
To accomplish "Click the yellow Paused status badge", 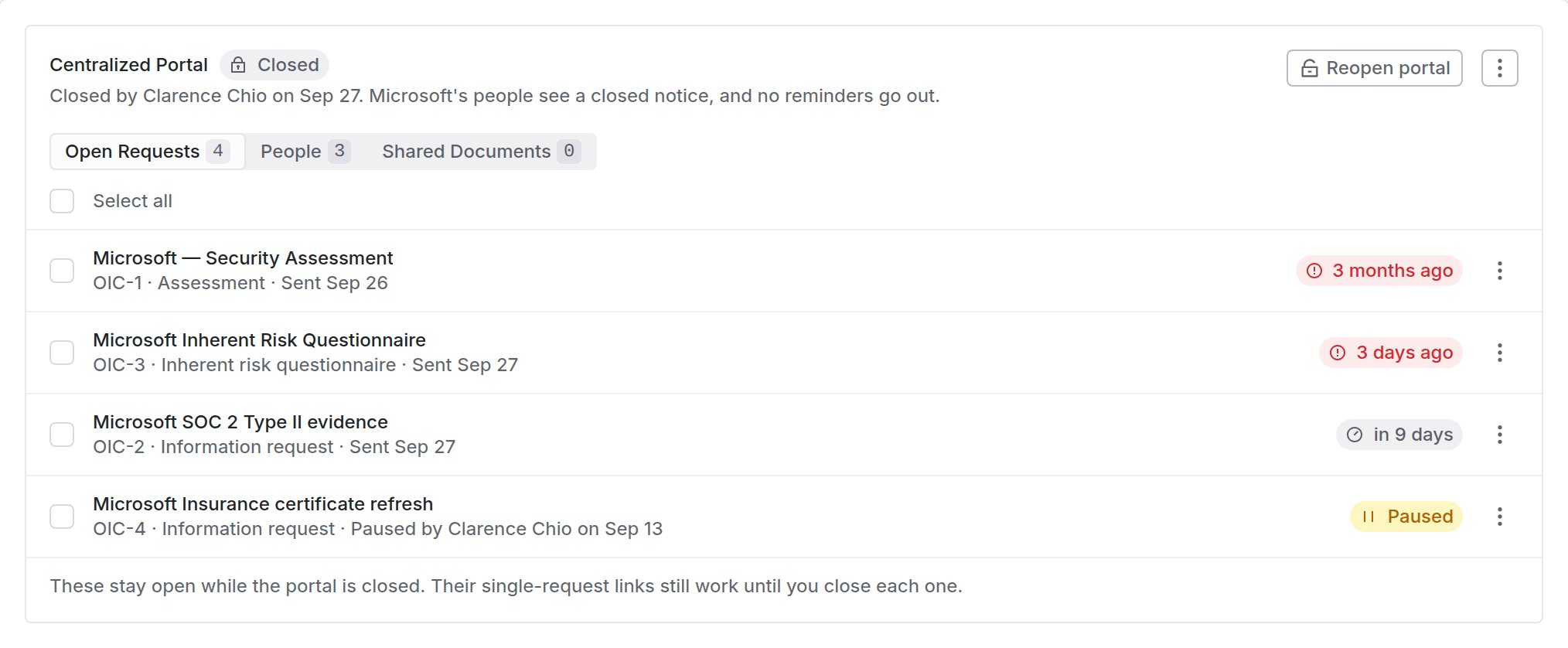I will coord(1406,517).
